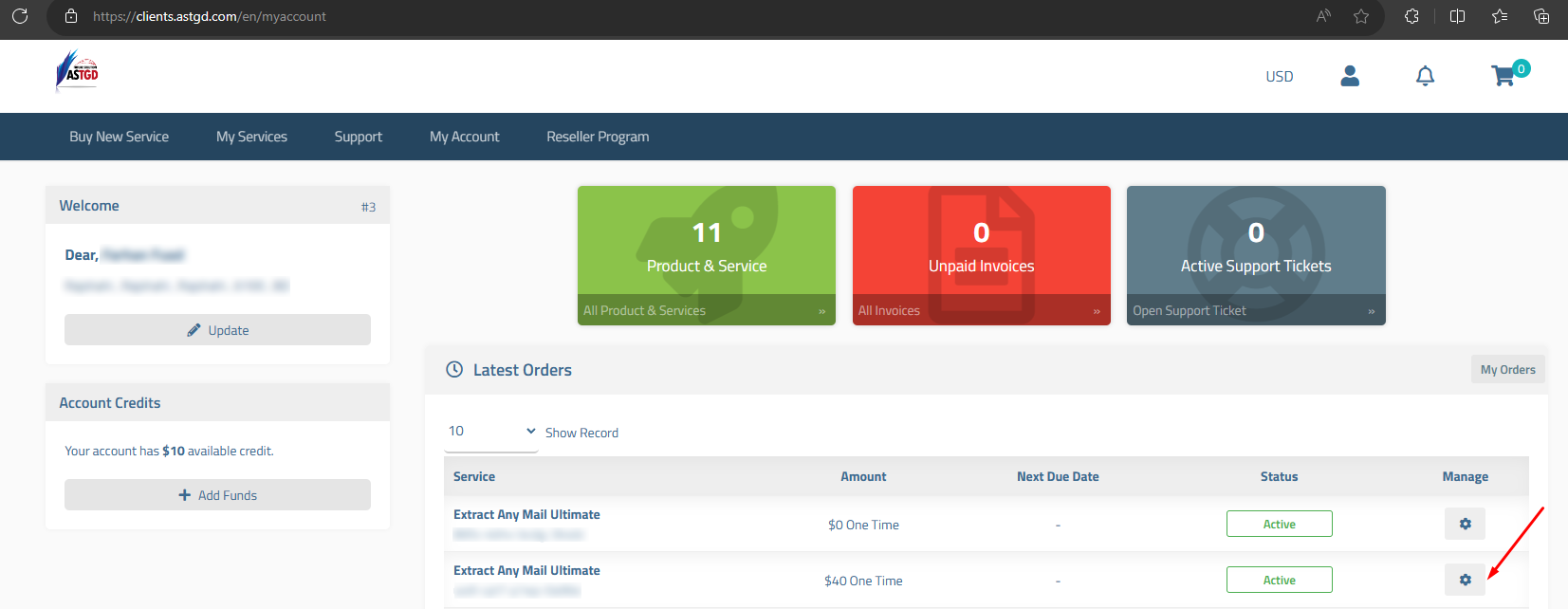Open the Show Record count dropdown
This screenshot has width=1568, height=609.
tap(491, 432)
